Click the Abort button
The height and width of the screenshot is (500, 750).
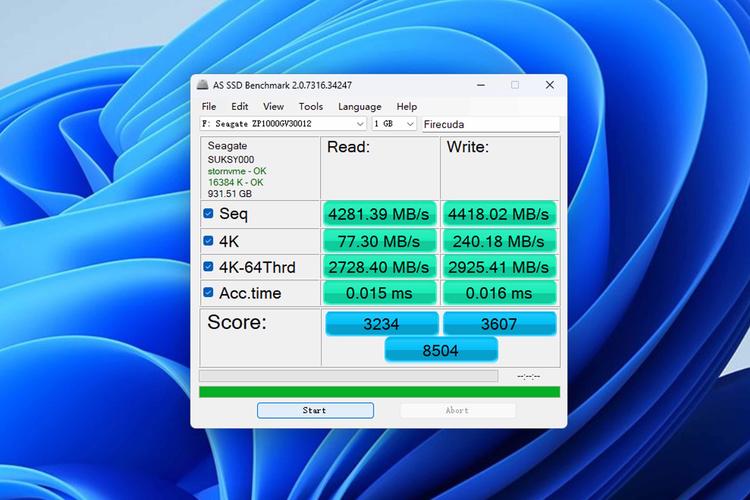[x=457, y=411]
